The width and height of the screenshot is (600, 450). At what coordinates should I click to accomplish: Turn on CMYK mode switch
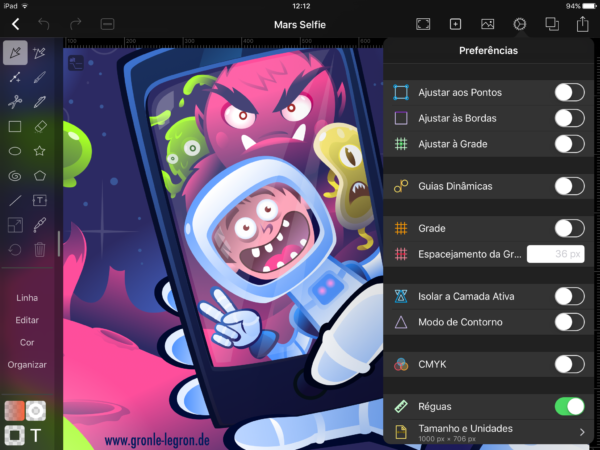[x=569, y=364]
